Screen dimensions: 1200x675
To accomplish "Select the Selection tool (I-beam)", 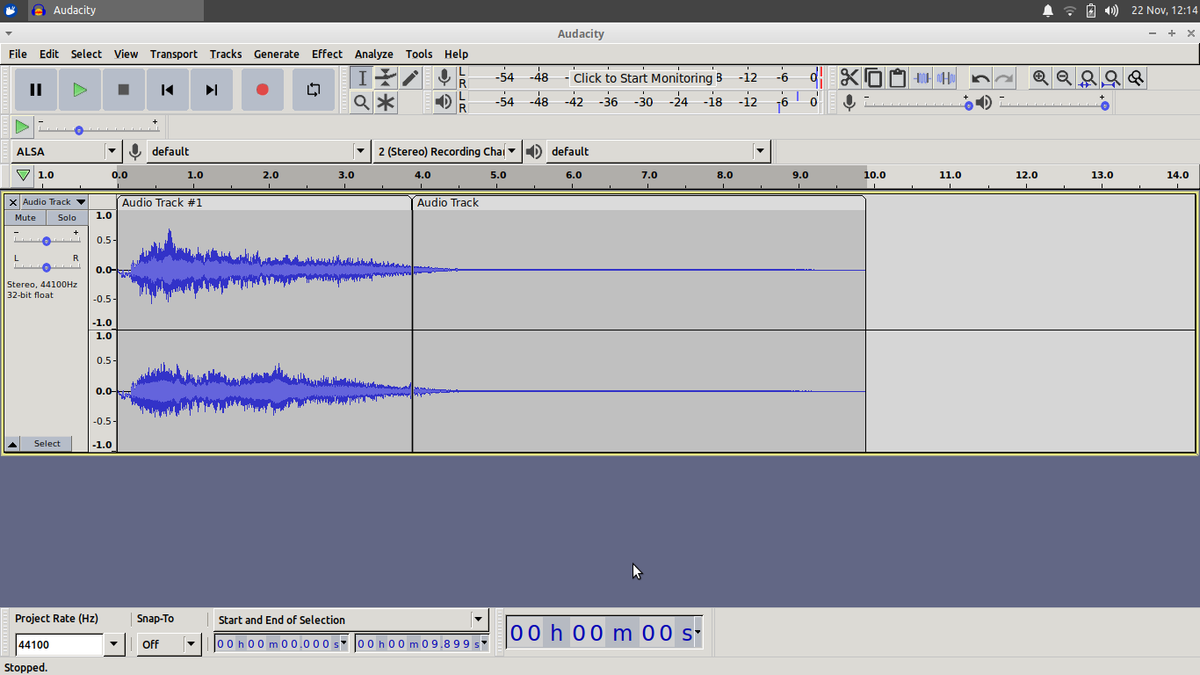I will click(361, 77).
